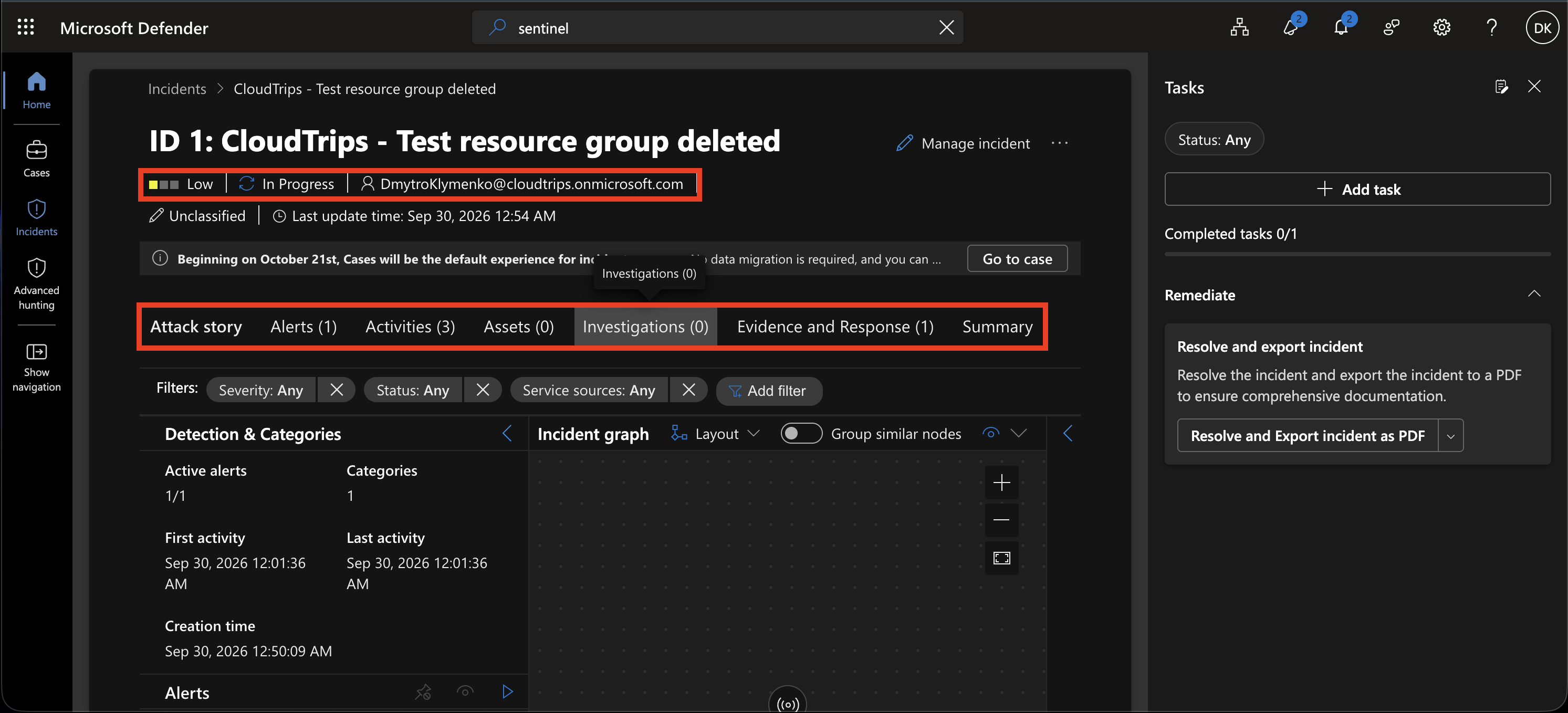Open the Settings gear icon

tap(1441, 27)
